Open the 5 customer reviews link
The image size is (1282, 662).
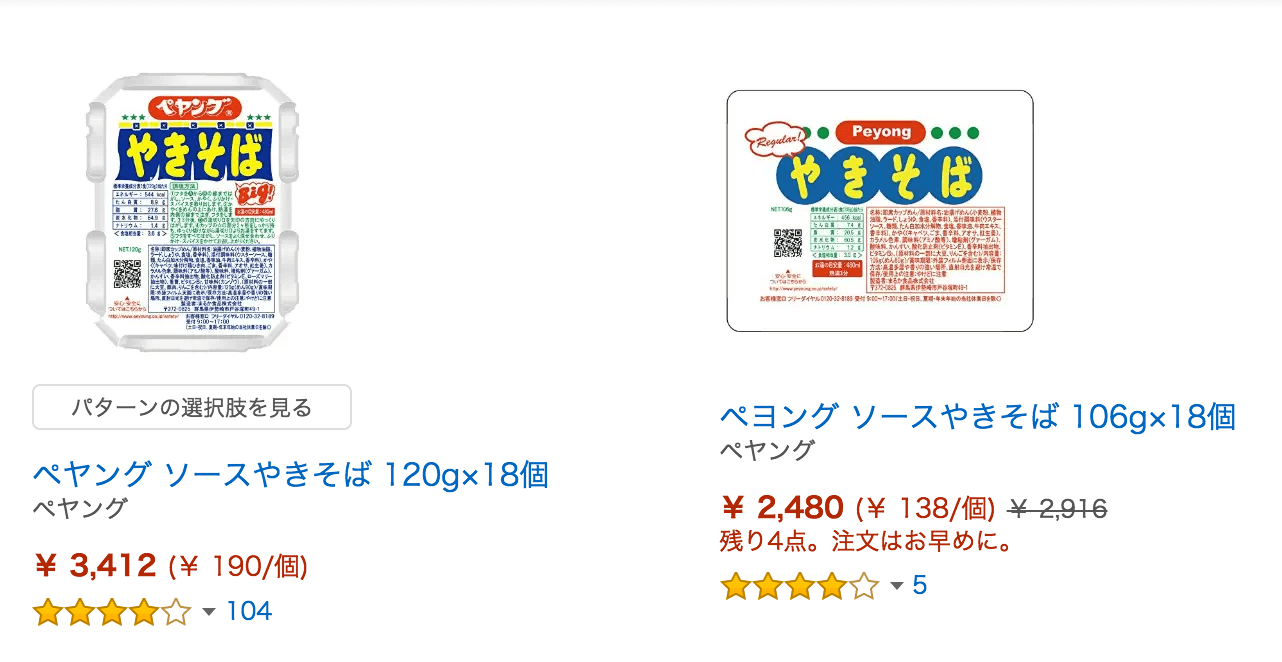tap(919, 586)
